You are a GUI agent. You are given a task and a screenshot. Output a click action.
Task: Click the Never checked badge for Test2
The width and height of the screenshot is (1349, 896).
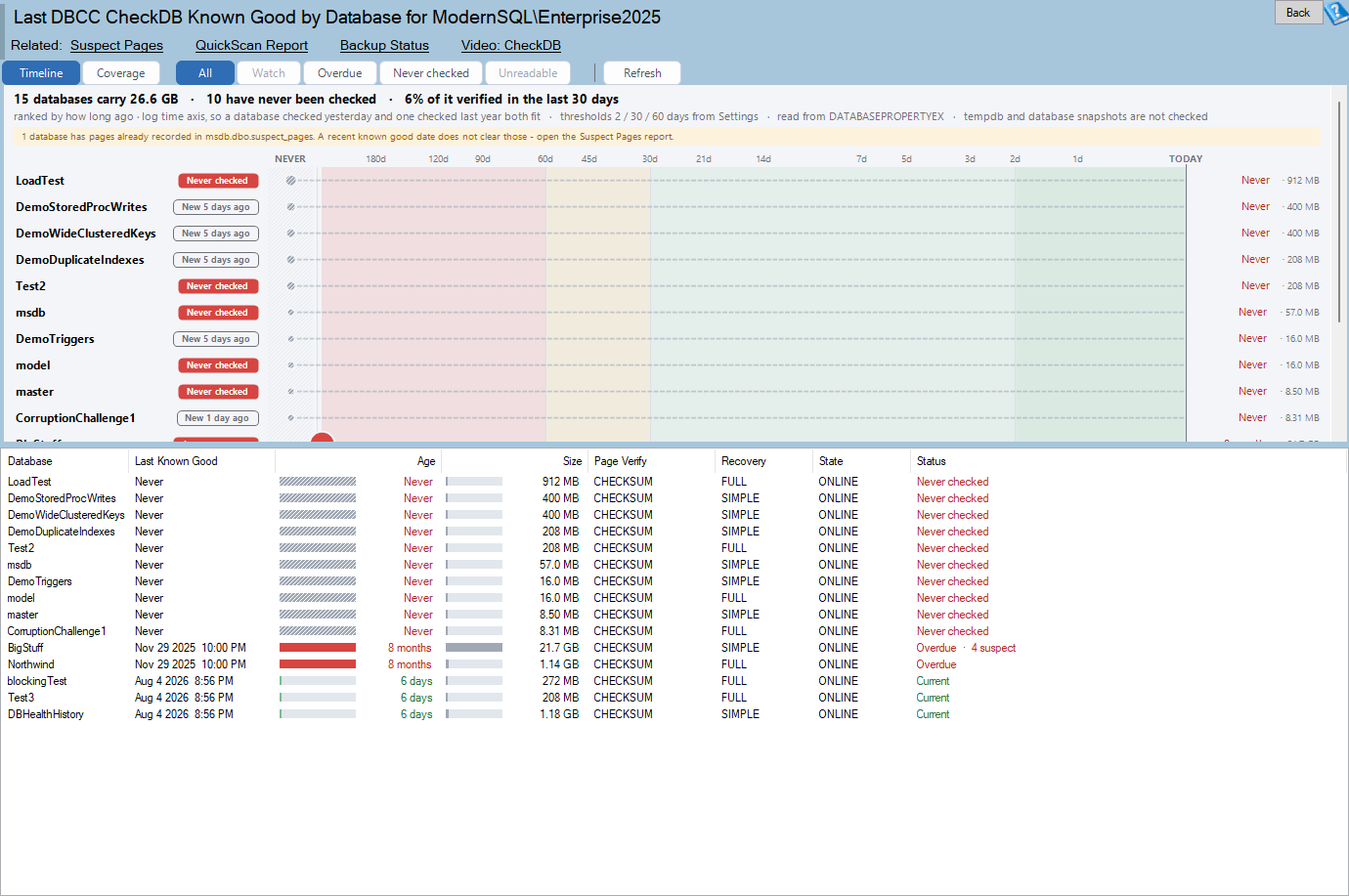click(x=218, y=286)
